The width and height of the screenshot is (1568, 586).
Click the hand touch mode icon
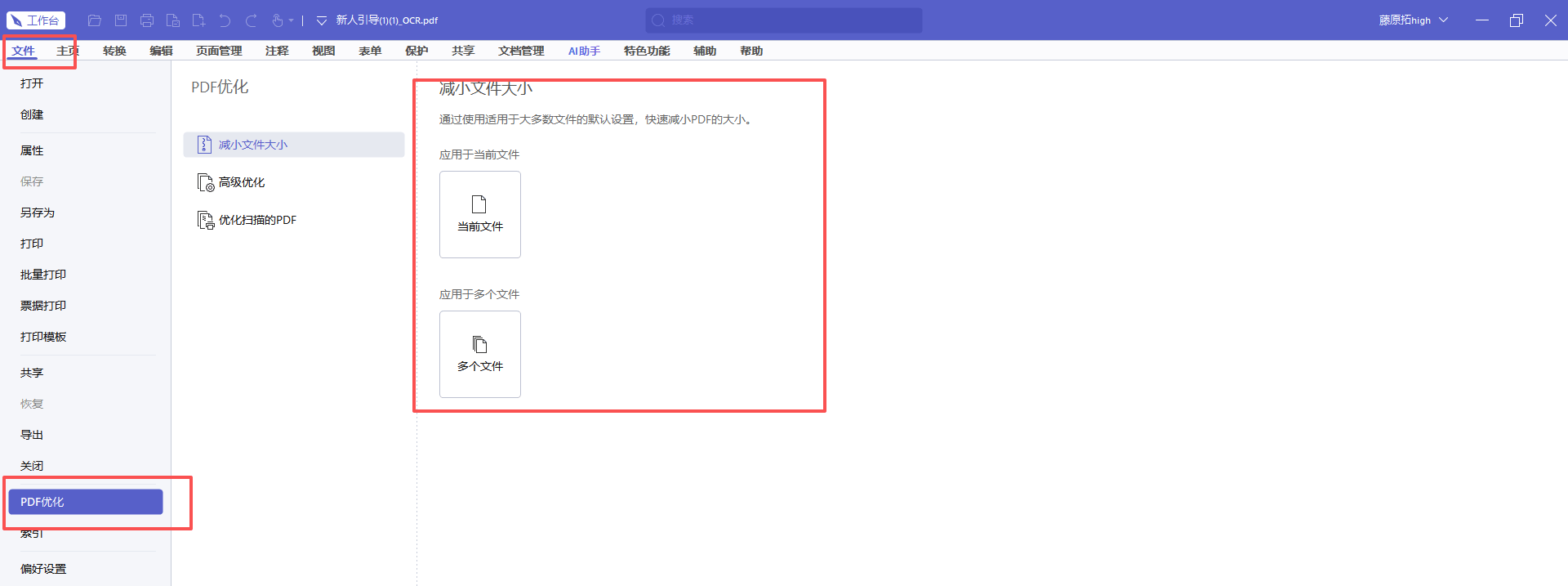coord(278,20)
